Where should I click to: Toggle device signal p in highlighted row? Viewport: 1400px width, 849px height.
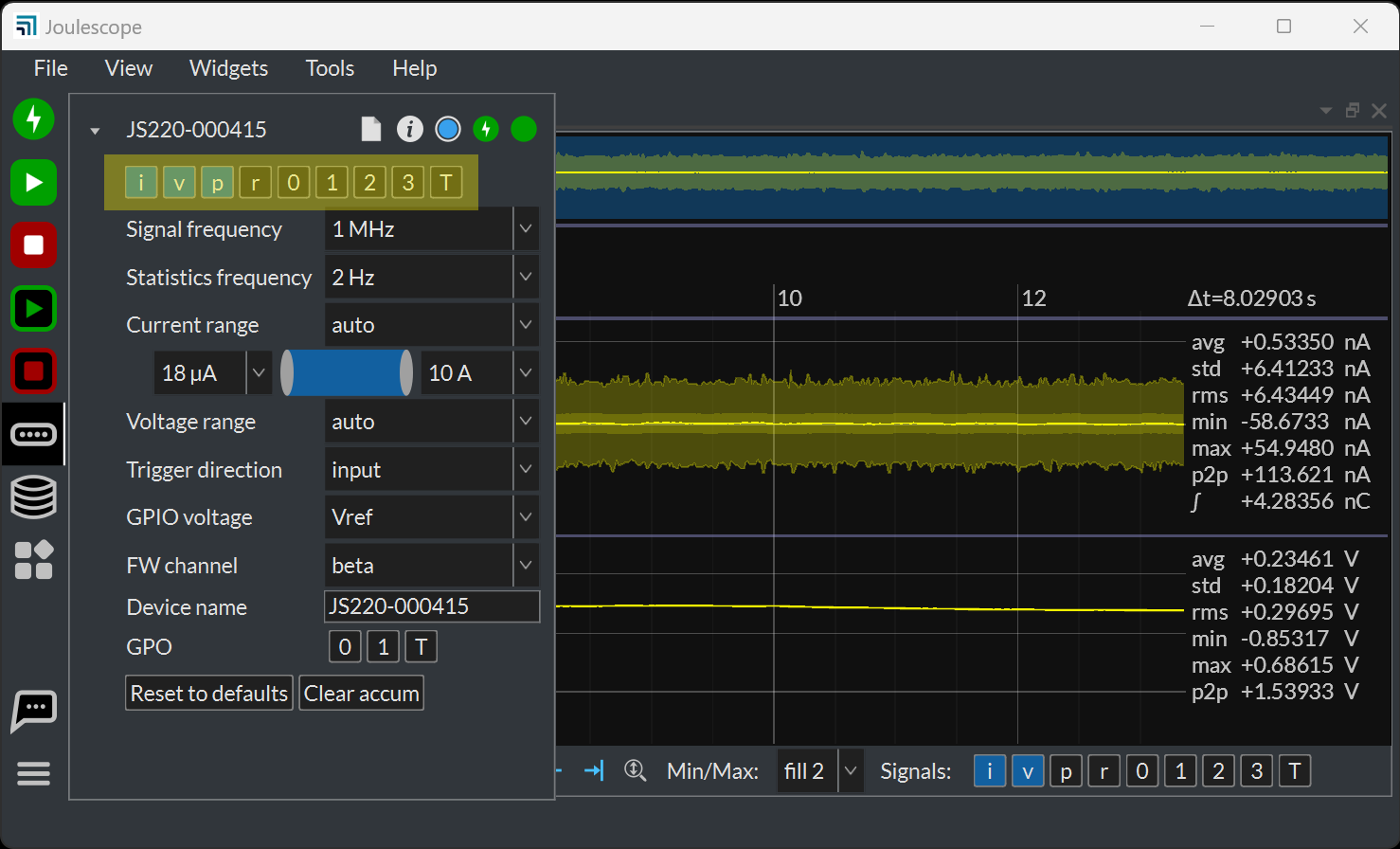(217, 182)
